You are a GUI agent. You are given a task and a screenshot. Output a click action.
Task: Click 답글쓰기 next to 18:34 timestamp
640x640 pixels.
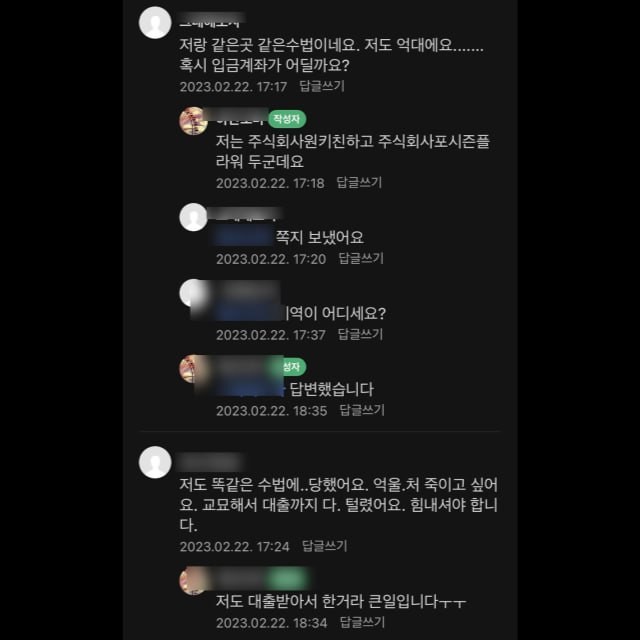point(362,622)
